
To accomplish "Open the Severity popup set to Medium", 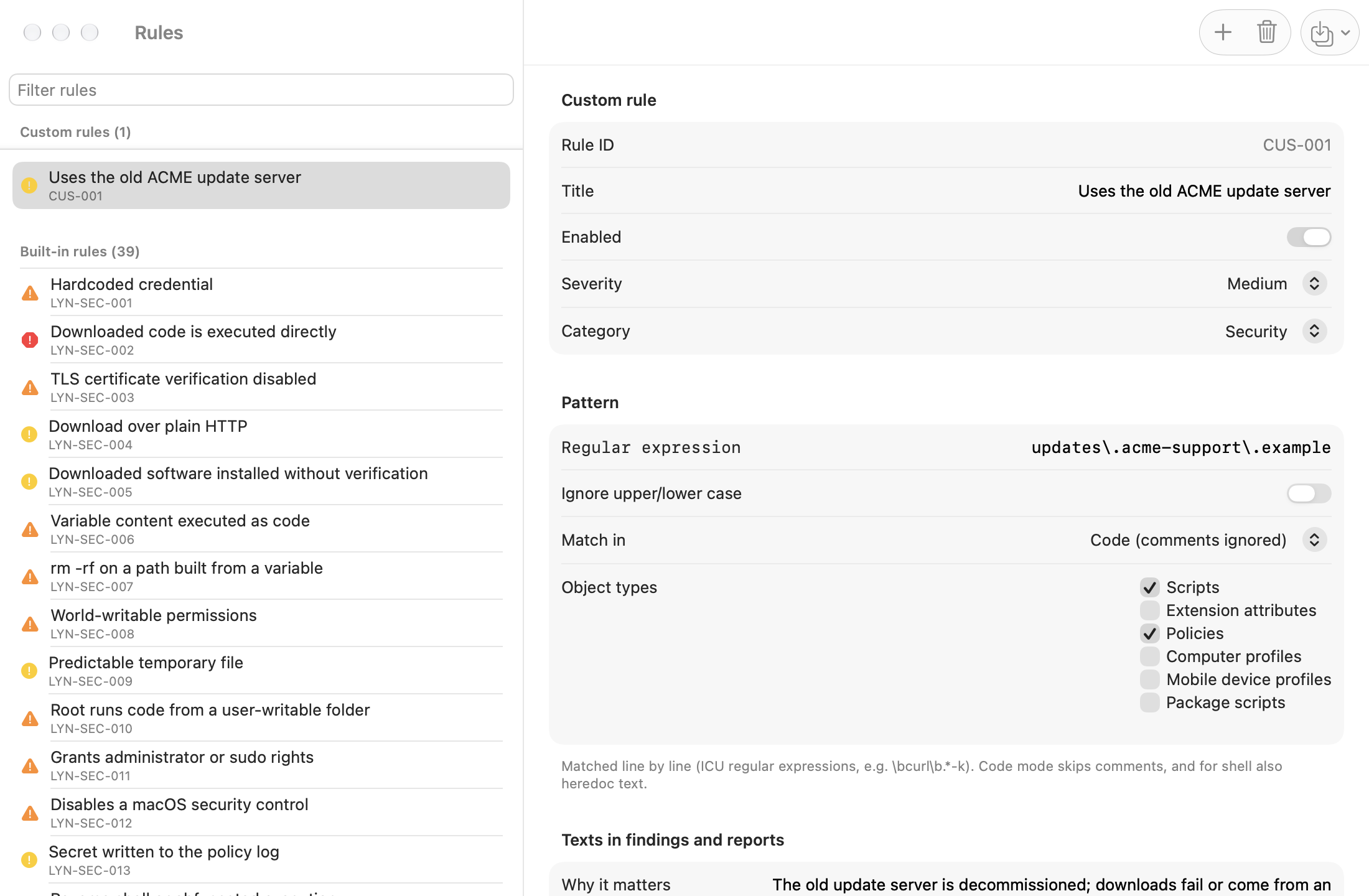I will tap(1276, 284).
